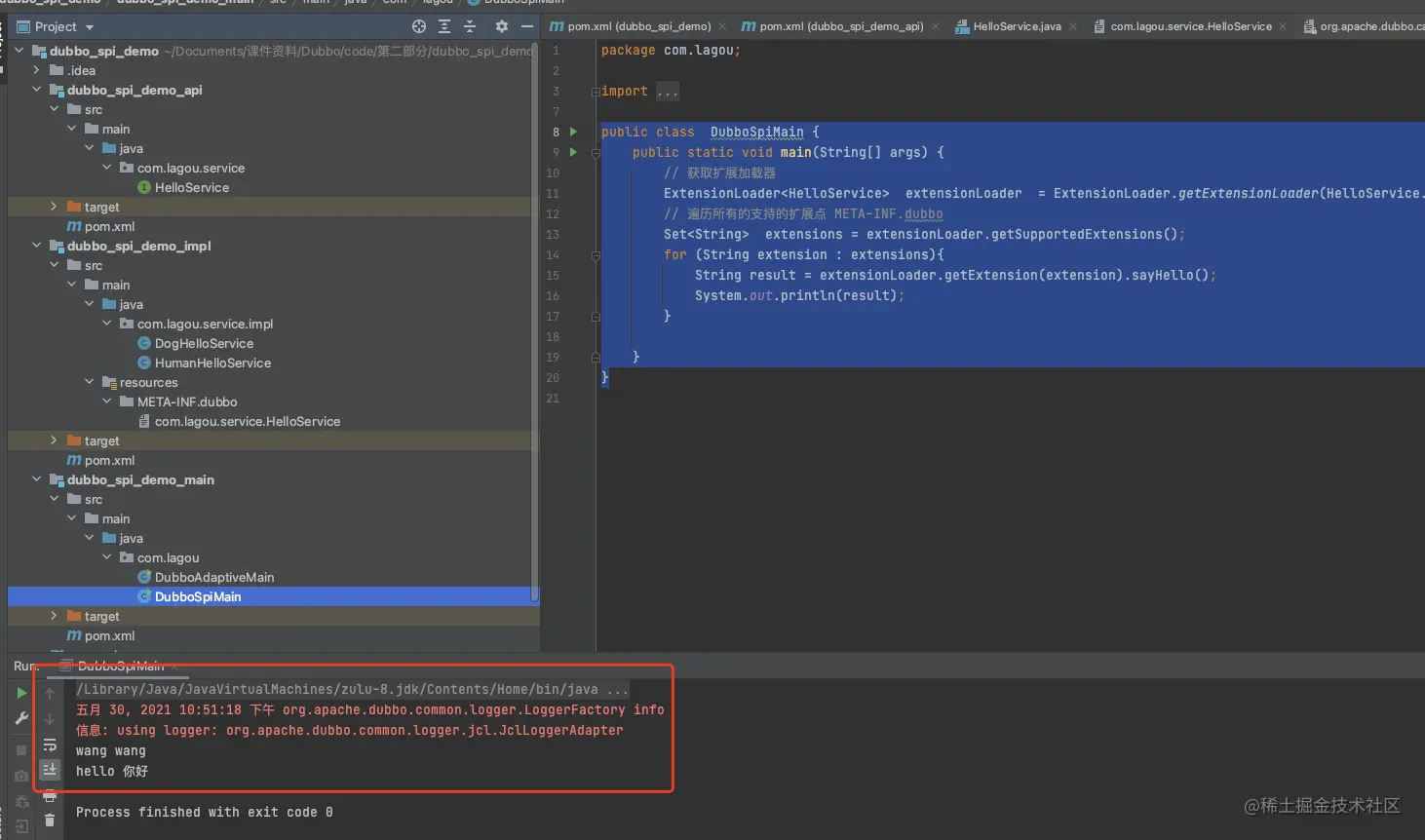Click the 'wang wang' console output line
This screenshot has height=840, width=1425.
point(111,750)
